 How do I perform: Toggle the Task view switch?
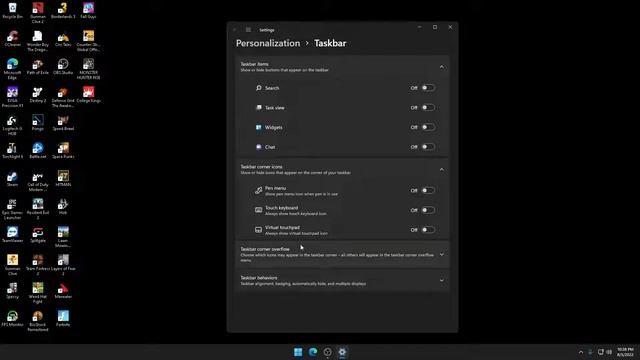(428, 107)
